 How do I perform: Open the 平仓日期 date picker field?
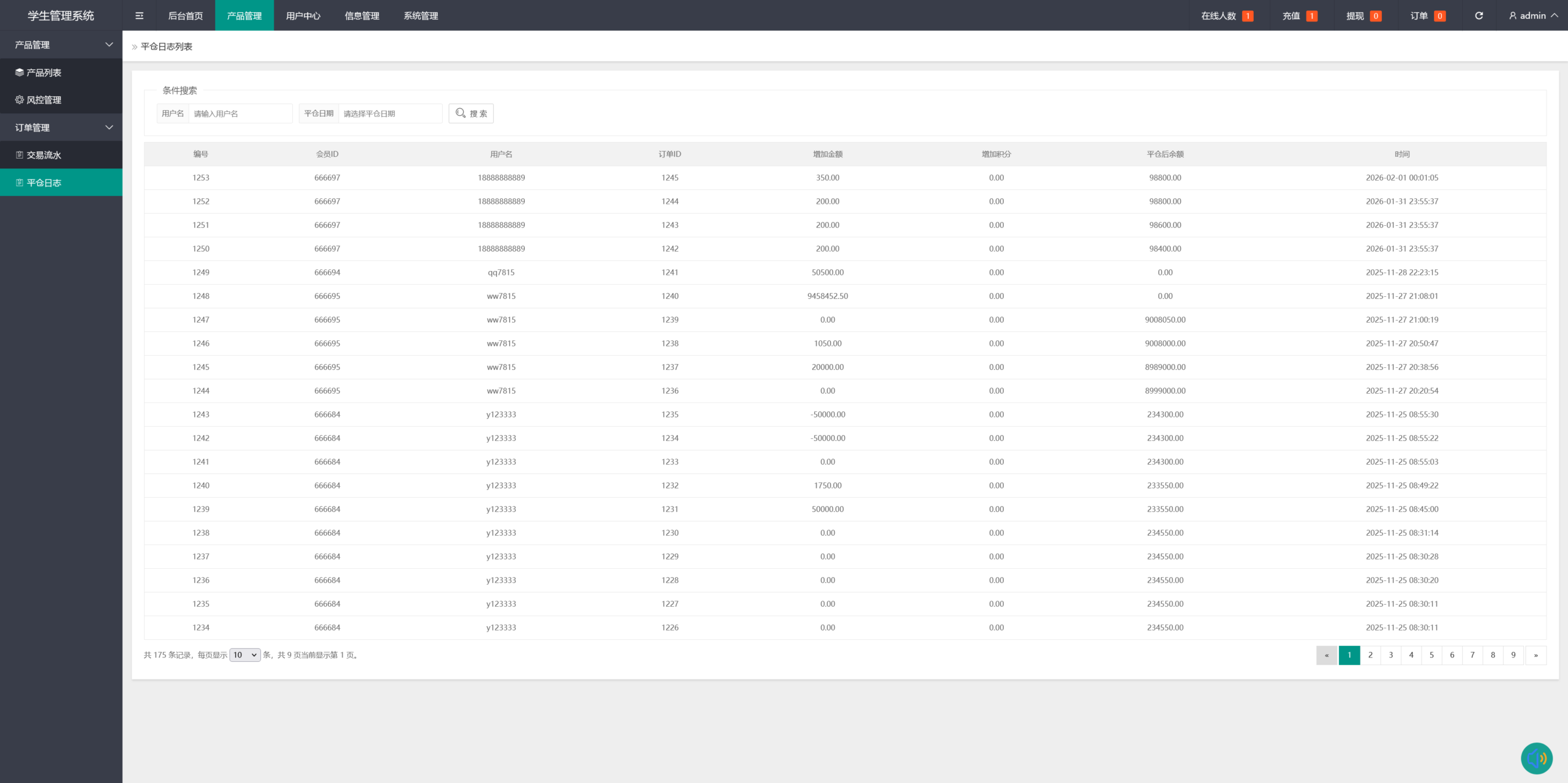point(390,113)
